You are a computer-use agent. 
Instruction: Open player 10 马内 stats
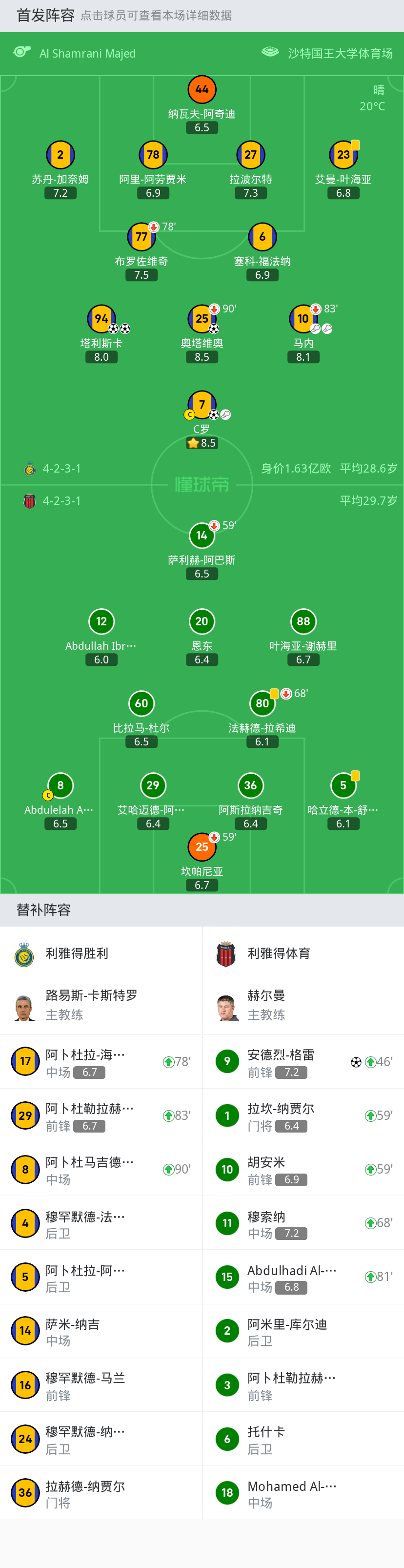point(303,318)
